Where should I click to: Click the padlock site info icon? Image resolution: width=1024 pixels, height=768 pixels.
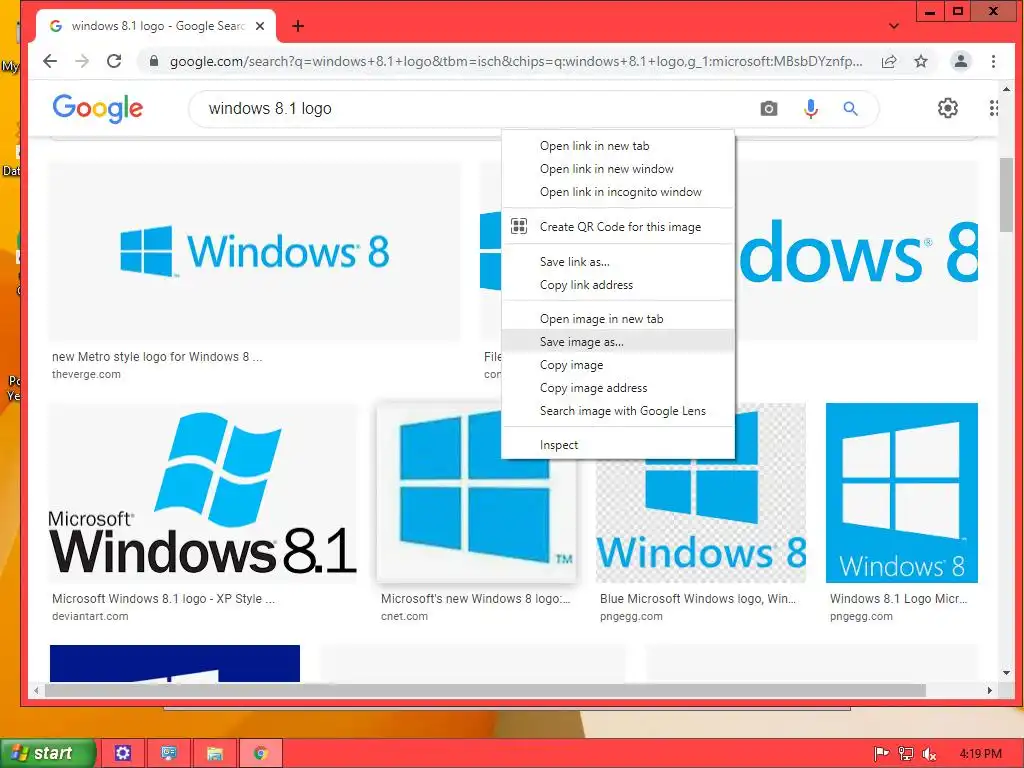154,61
